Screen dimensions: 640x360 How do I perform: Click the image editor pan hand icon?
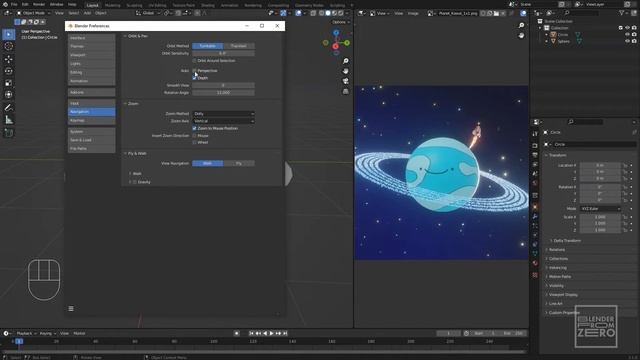coord(521,36)
